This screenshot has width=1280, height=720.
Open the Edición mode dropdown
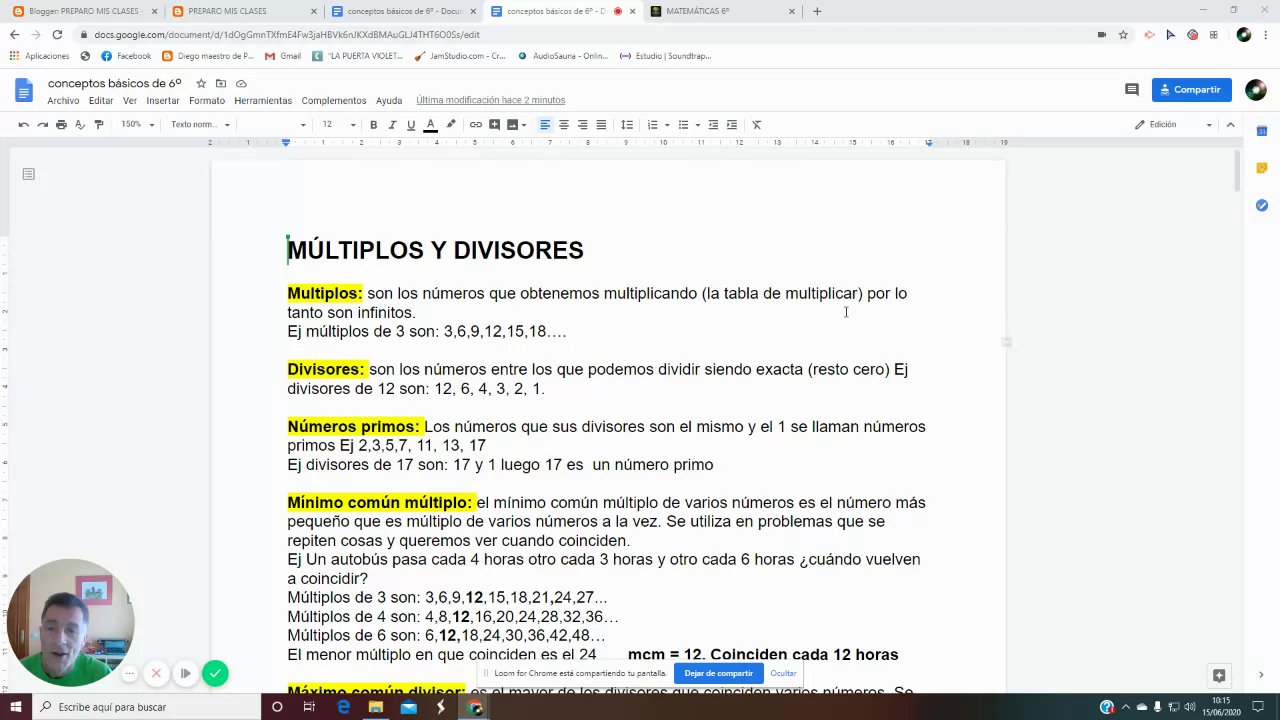coord(1173,125)
